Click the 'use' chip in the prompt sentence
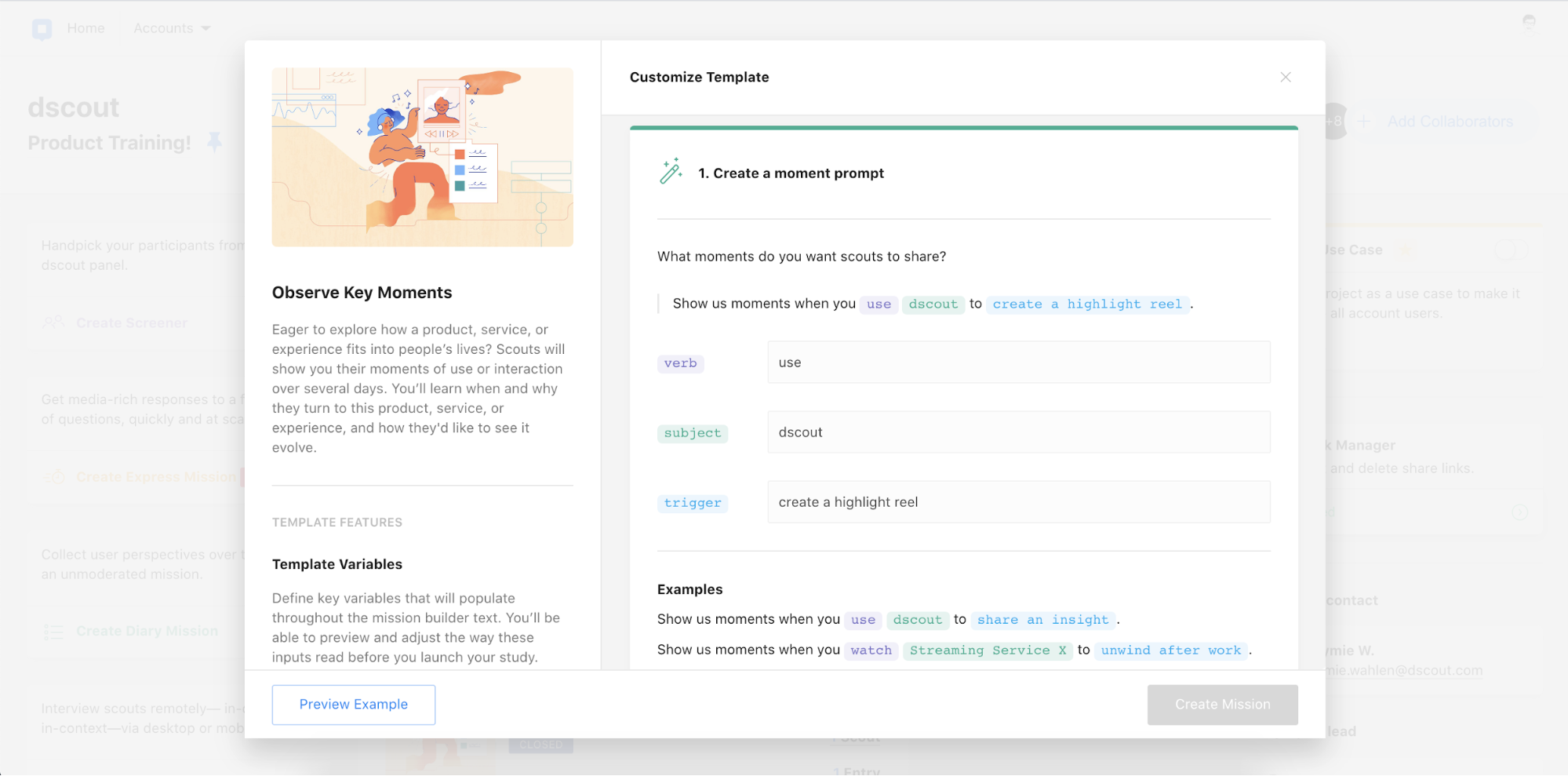 tap(879, 304)
